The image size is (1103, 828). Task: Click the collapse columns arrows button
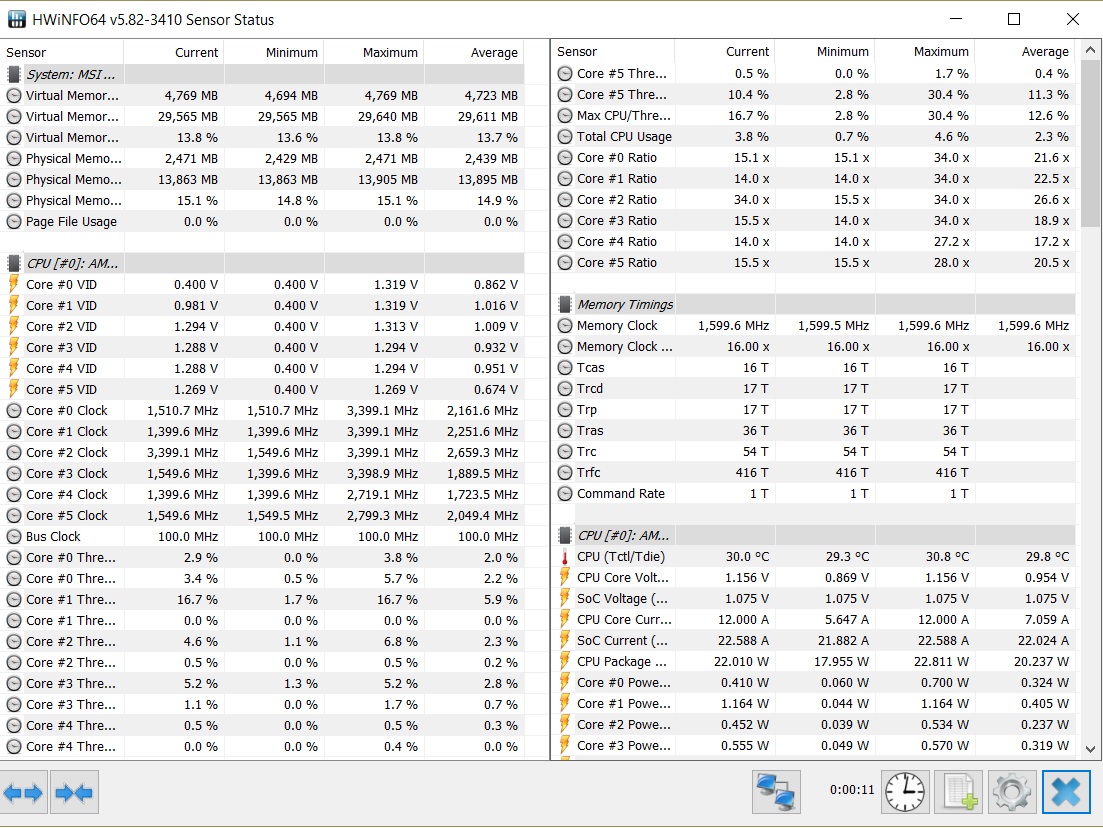pos(75,793)
